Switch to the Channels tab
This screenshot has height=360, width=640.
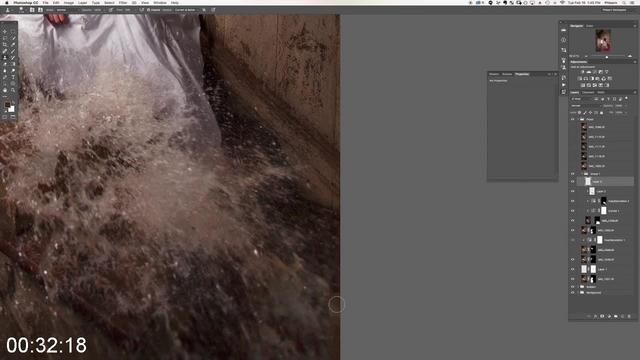[588, 92]
